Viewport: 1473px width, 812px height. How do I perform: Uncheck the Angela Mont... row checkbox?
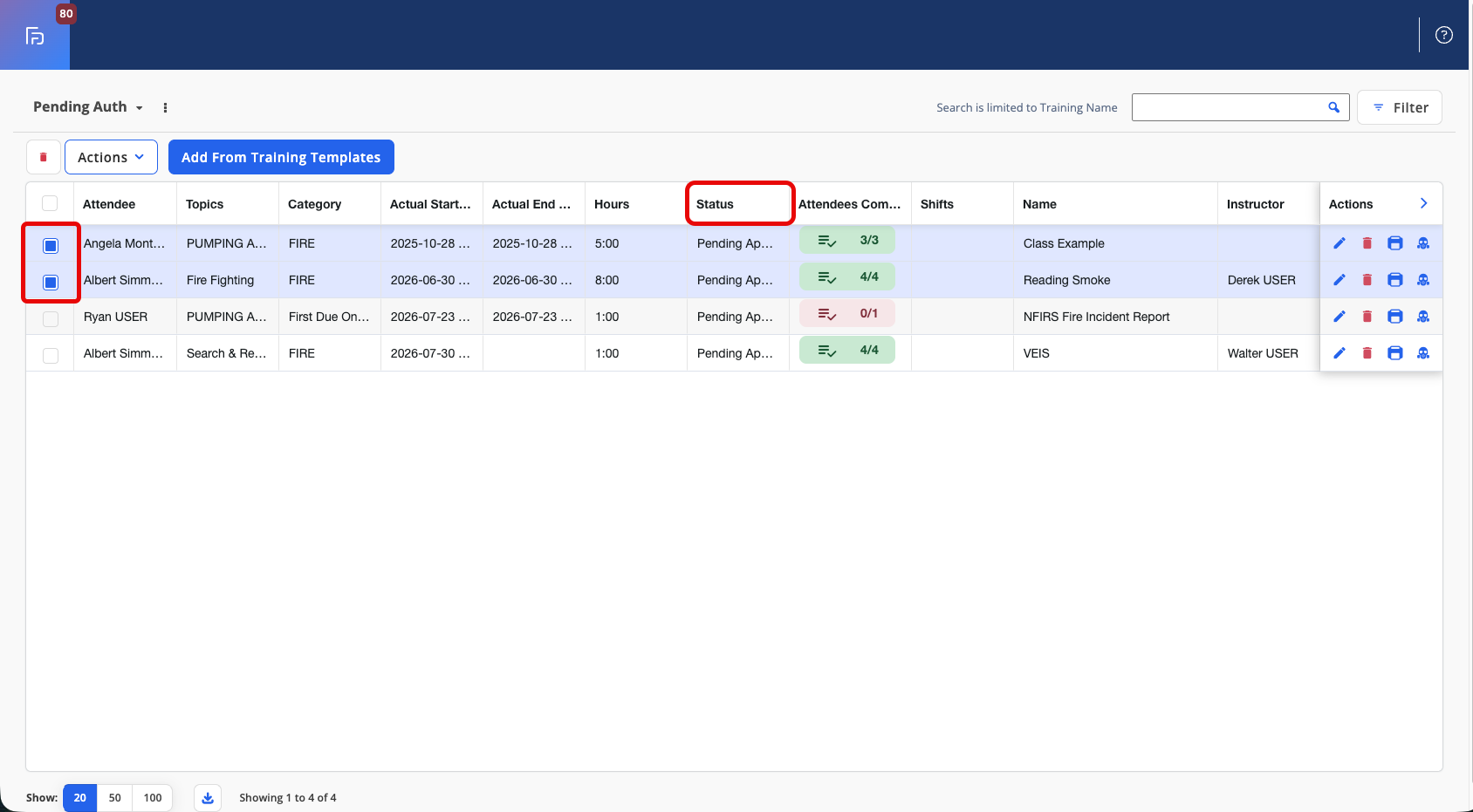(x=51, y=246)
